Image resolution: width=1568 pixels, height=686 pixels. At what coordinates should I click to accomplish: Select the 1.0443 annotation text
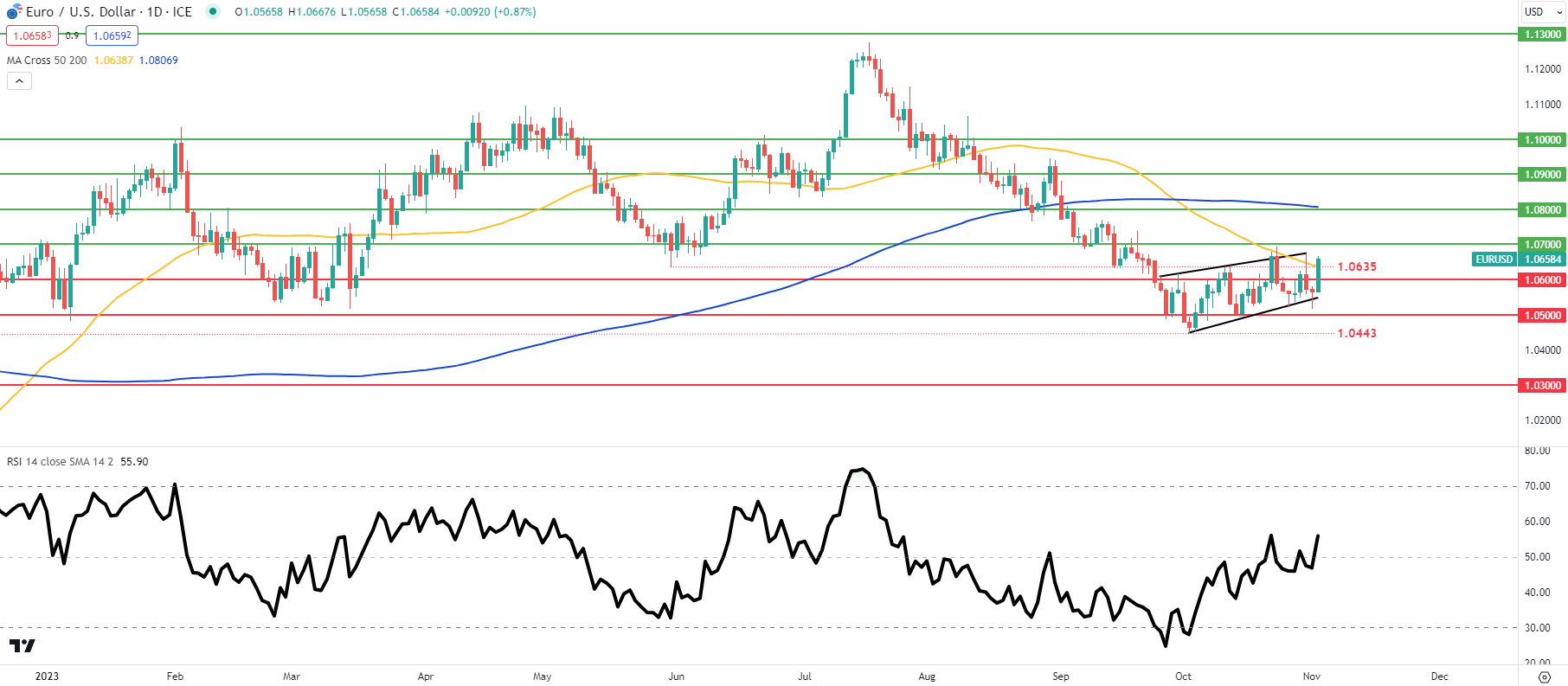[1357, 333]
